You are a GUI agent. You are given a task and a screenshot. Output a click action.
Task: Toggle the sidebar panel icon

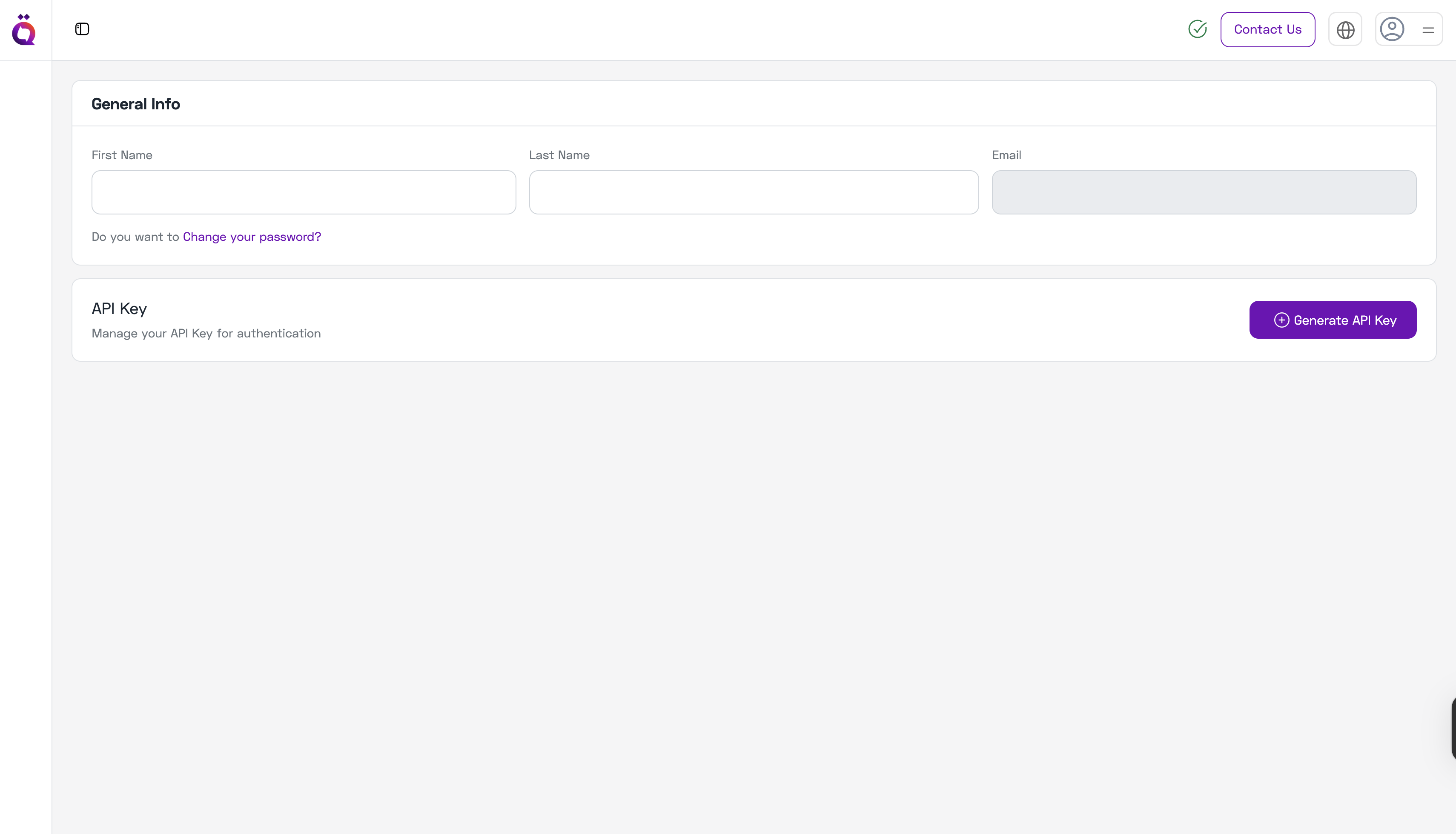(x=81, y=29)
